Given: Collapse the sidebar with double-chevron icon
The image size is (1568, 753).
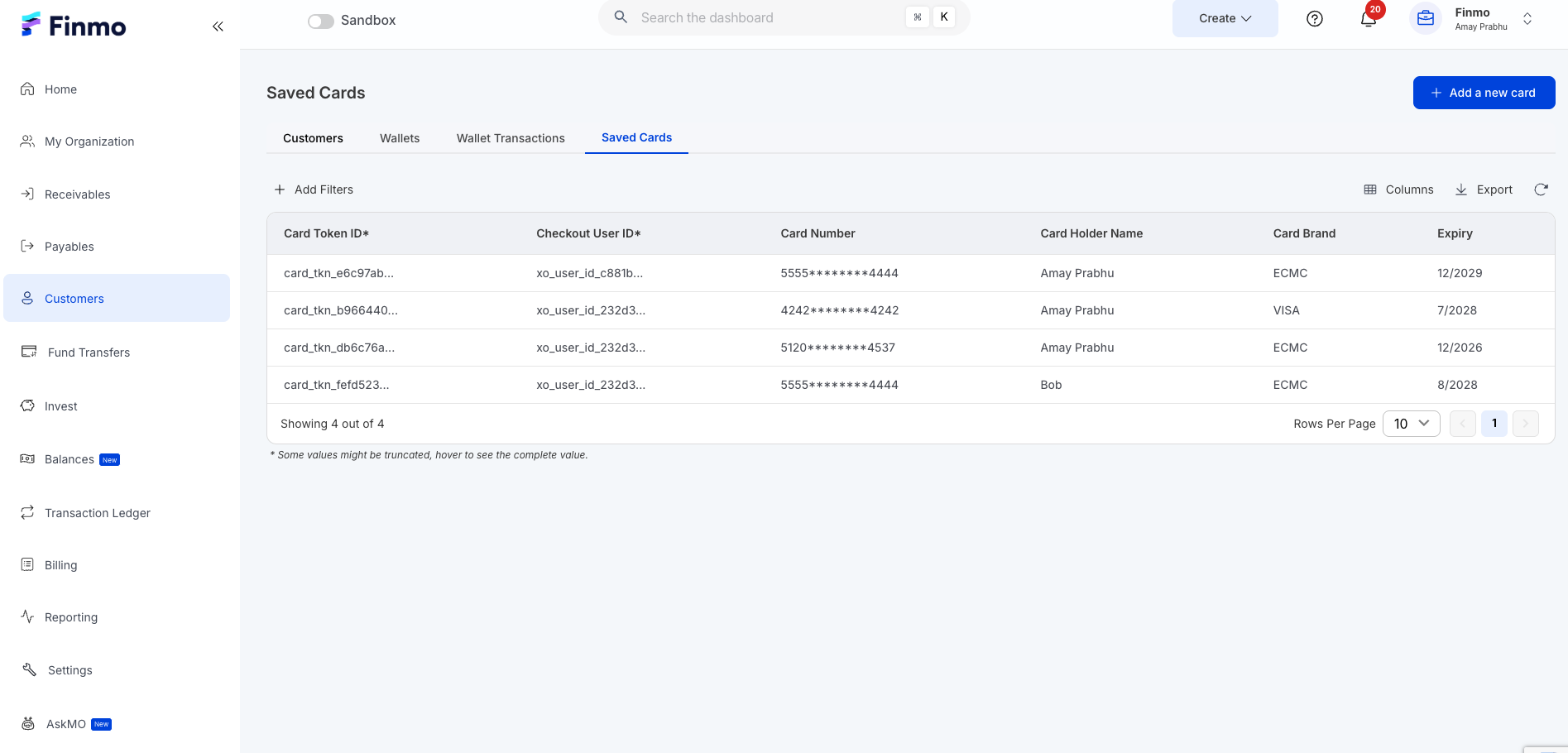Looking at the screenshot, I should click(x=218, y=26).
